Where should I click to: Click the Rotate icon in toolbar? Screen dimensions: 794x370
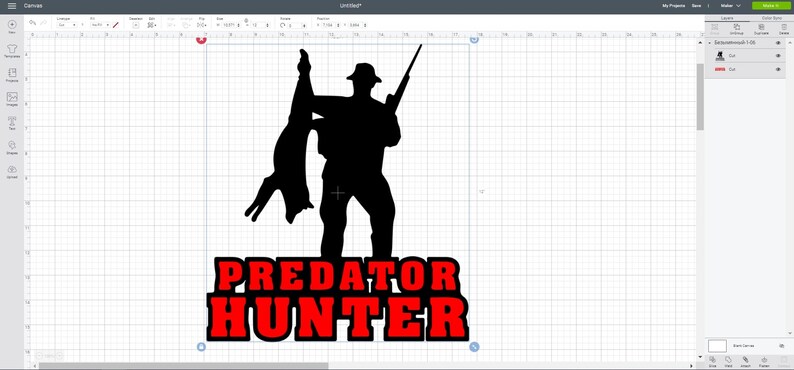[x=283, y=25]
